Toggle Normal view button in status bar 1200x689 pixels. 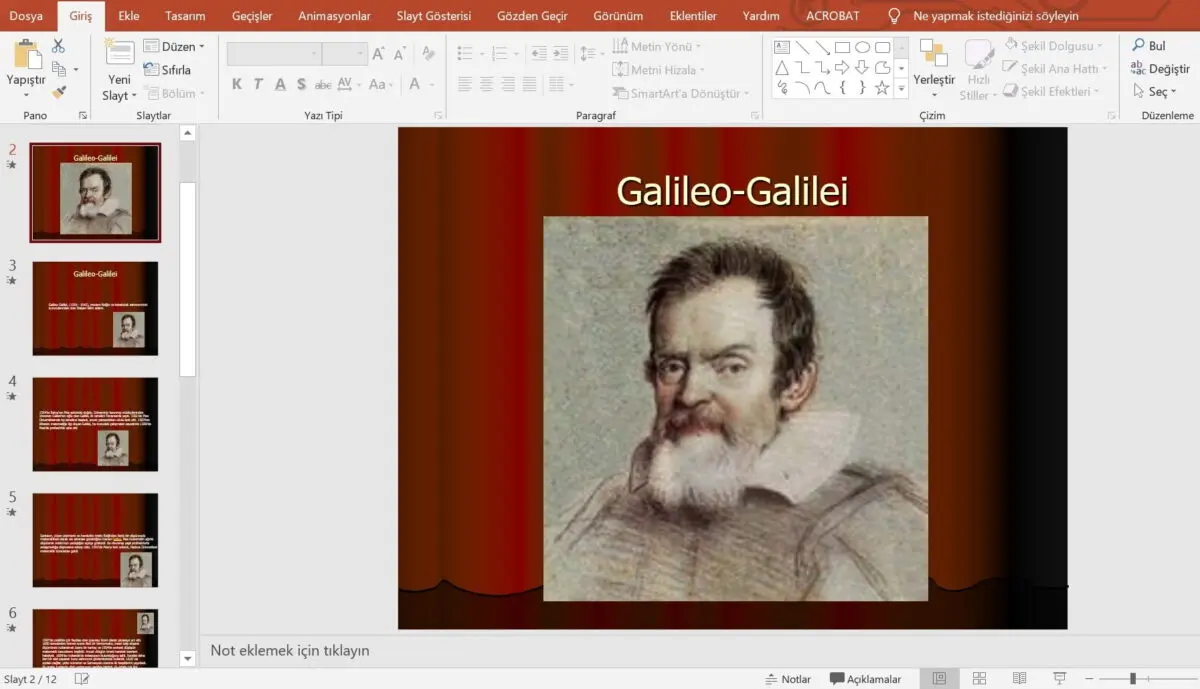939,679
